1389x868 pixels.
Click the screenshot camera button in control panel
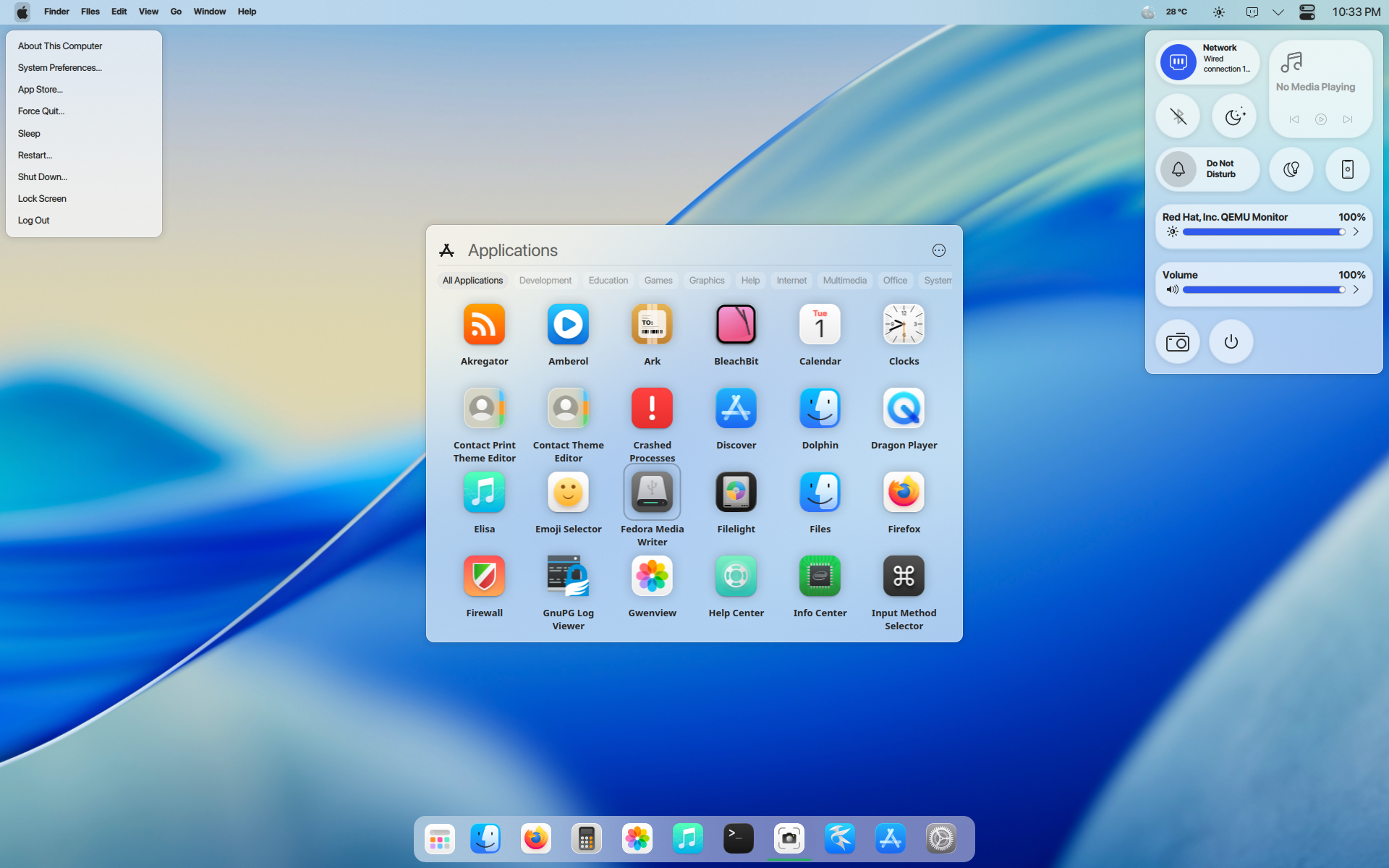1177,342
